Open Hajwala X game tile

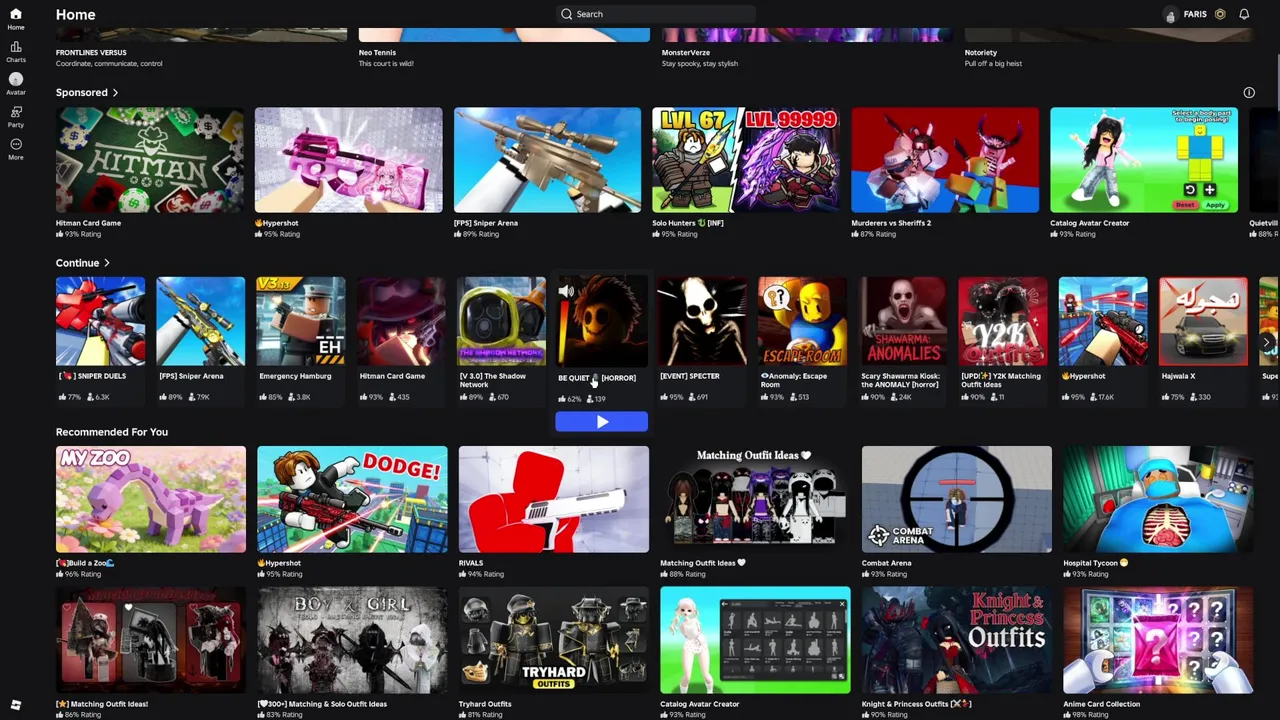[1203, 321]
